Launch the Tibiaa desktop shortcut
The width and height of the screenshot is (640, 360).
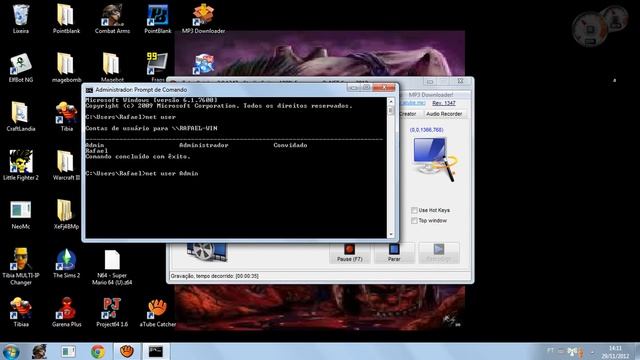pyautogui.click(x=21, y=312)
